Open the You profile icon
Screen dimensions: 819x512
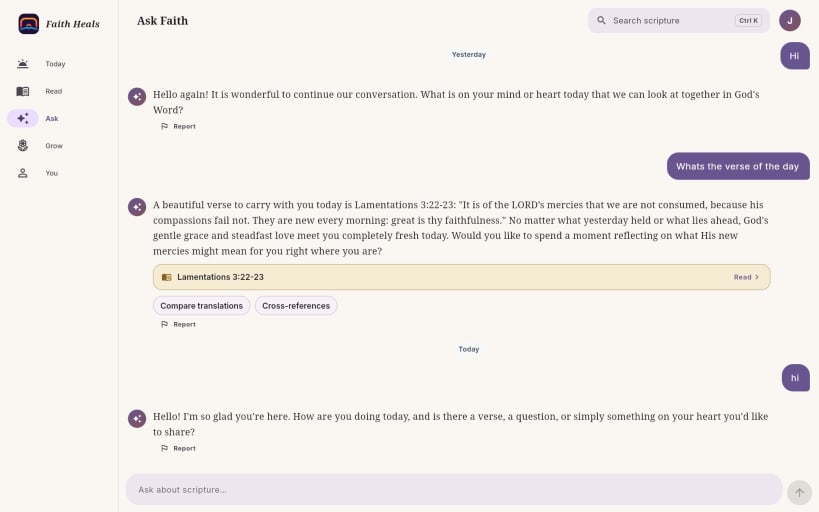point(22,173)
